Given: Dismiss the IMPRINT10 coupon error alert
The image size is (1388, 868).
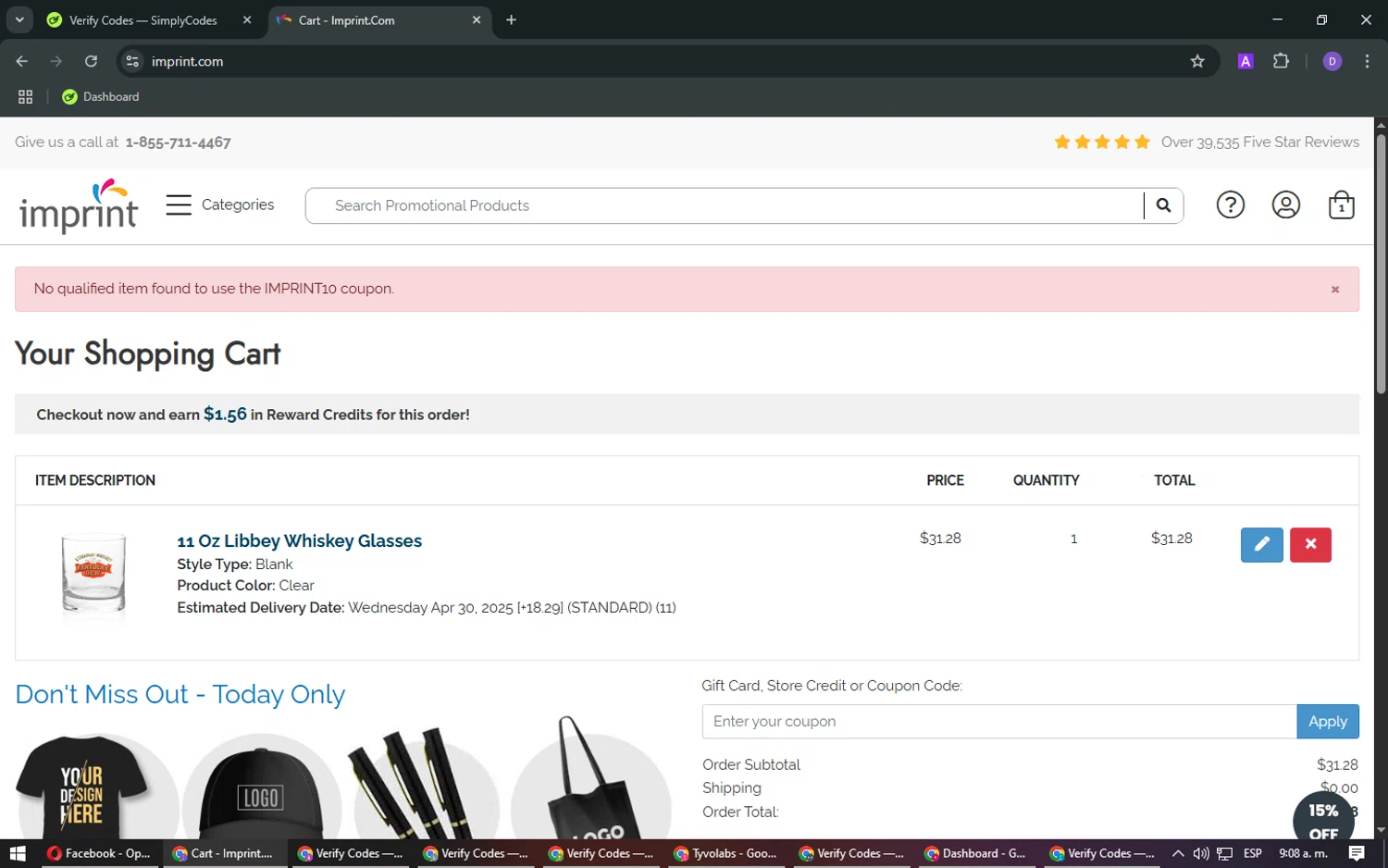Looking at the screenshot, I should [1334, 290].
